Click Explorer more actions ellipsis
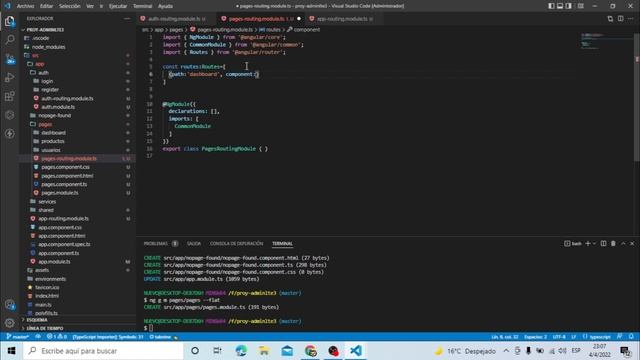 tap(127, 19)
